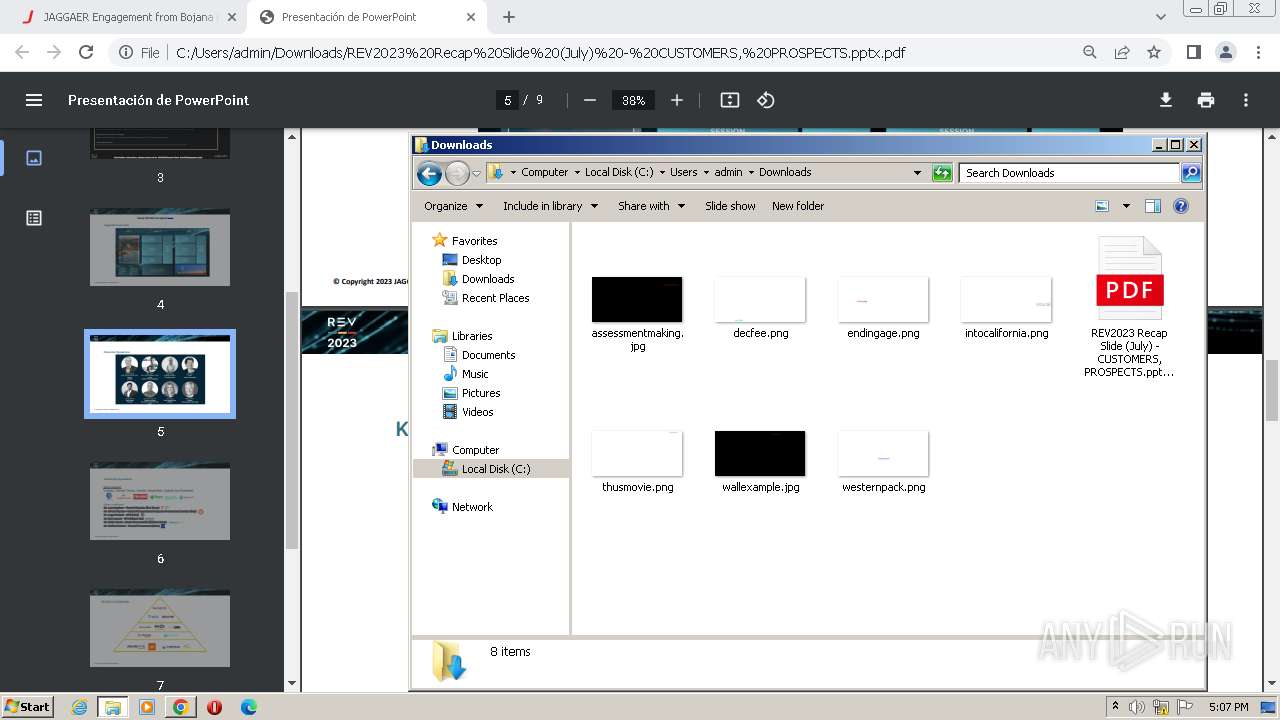
Task: Select the document outline icon in sidebar
Action: coord(34,218)
